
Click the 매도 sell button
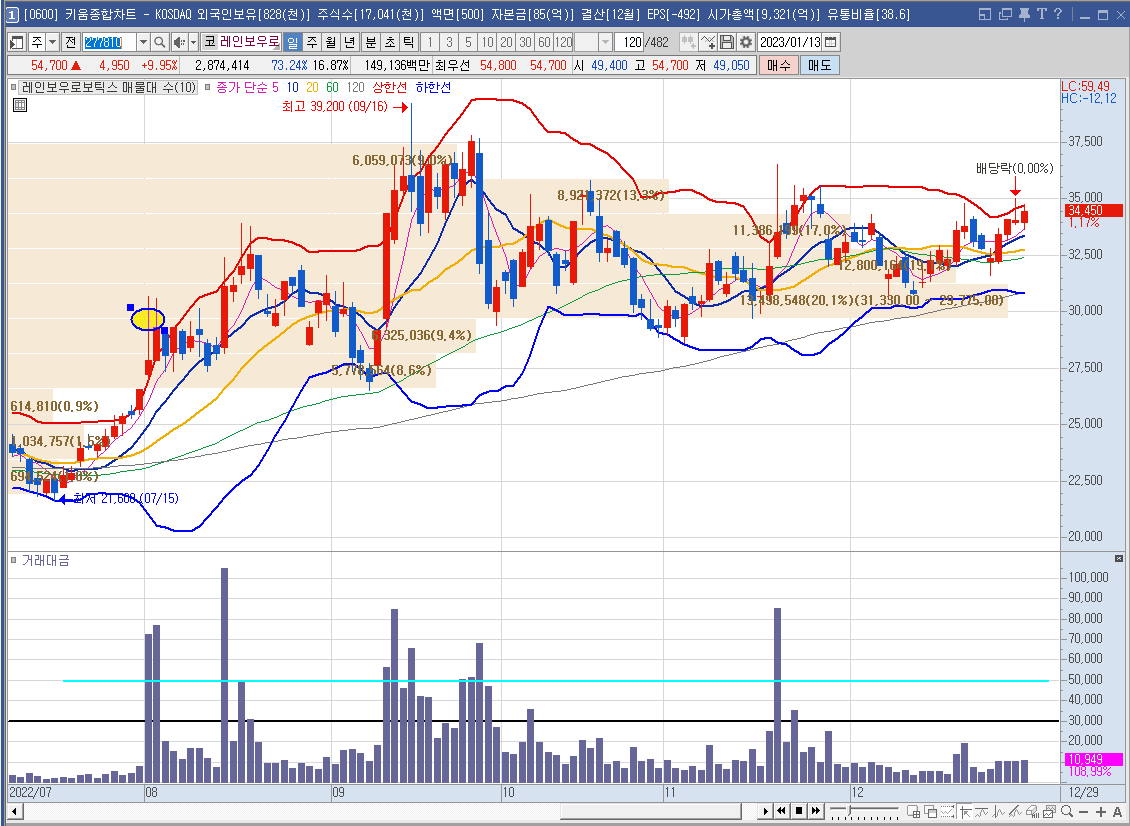click(819, 66)
